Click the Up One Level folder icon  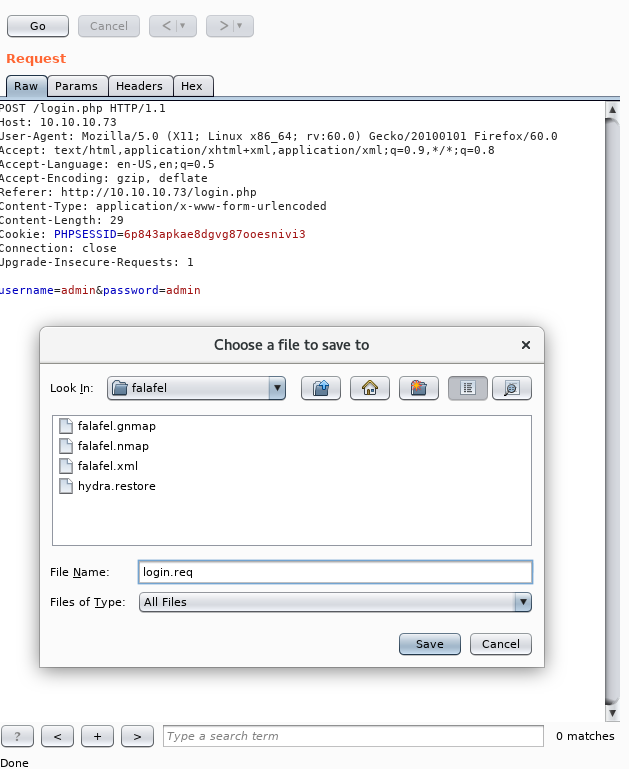321,388
